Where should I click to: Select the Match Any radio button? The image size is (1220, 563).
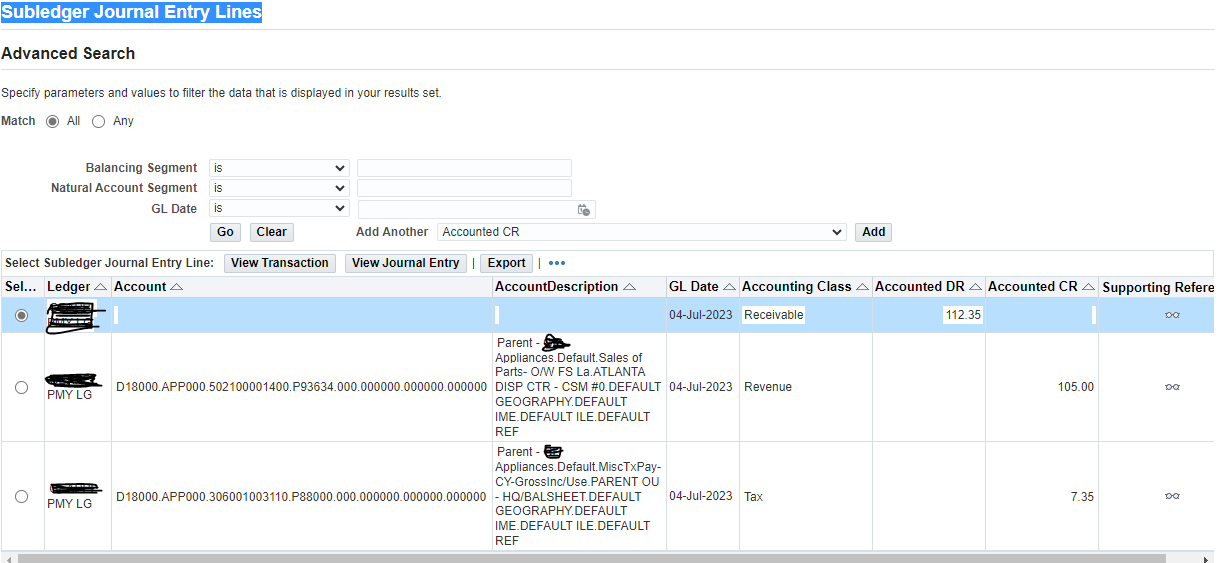pos(98,121)
